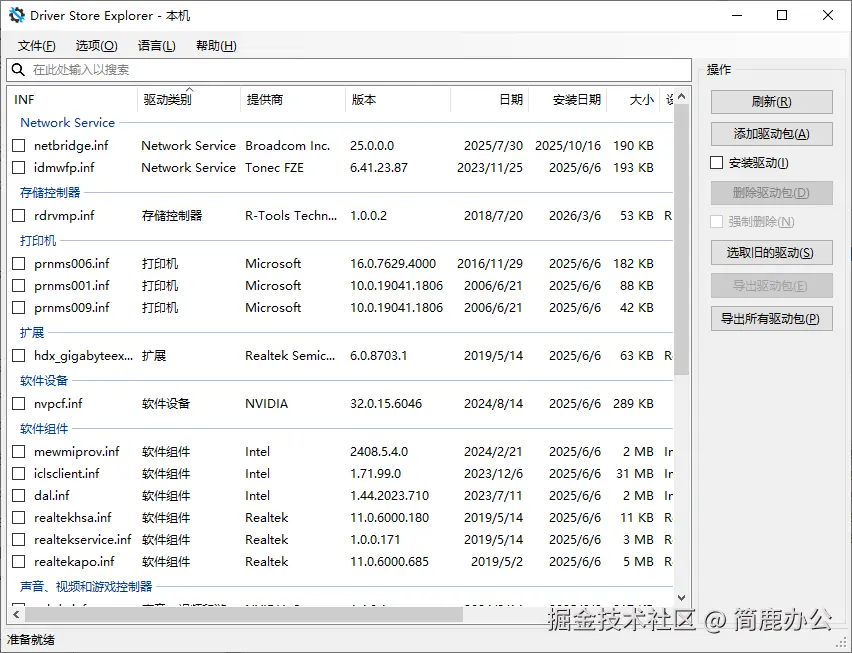Image resolution: width=852 pixels, height=653 pixels.
Task: Open the 帮助 menu
Action: click(x=215, y=45)
